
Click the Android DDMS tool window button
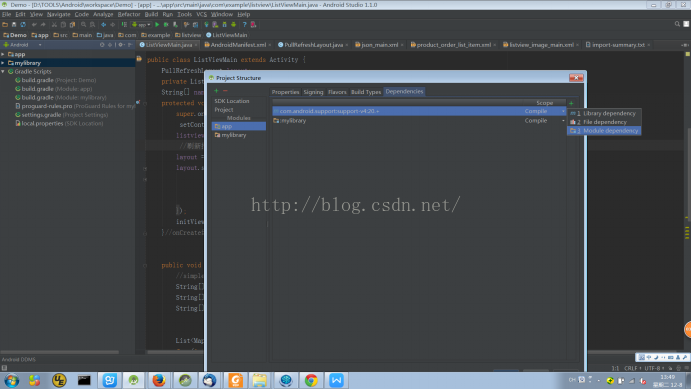click(x=19, y=359)
